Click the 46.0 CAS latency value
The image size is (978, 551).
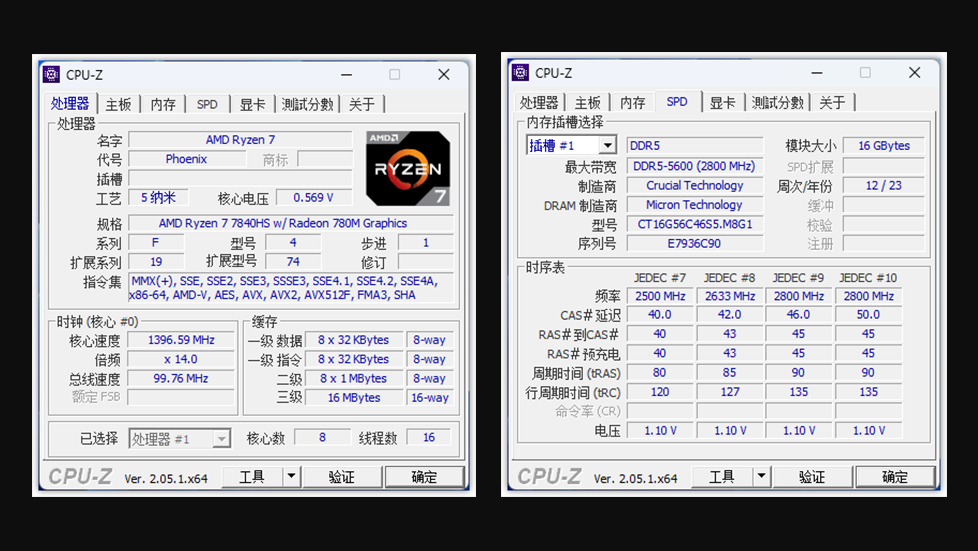tap(798, 315)
